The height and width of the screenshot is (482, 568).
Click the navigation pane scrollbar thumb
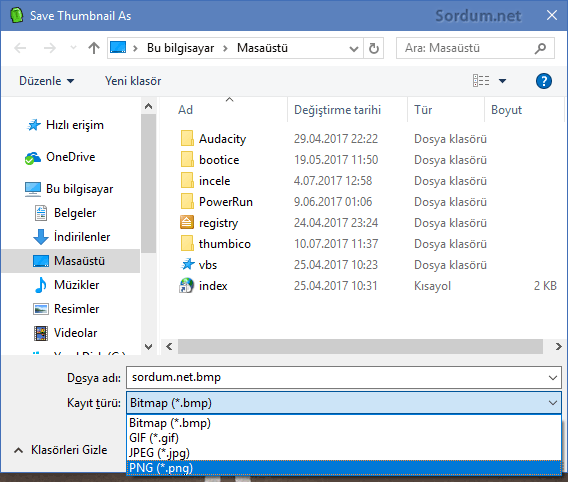[148, 184]
